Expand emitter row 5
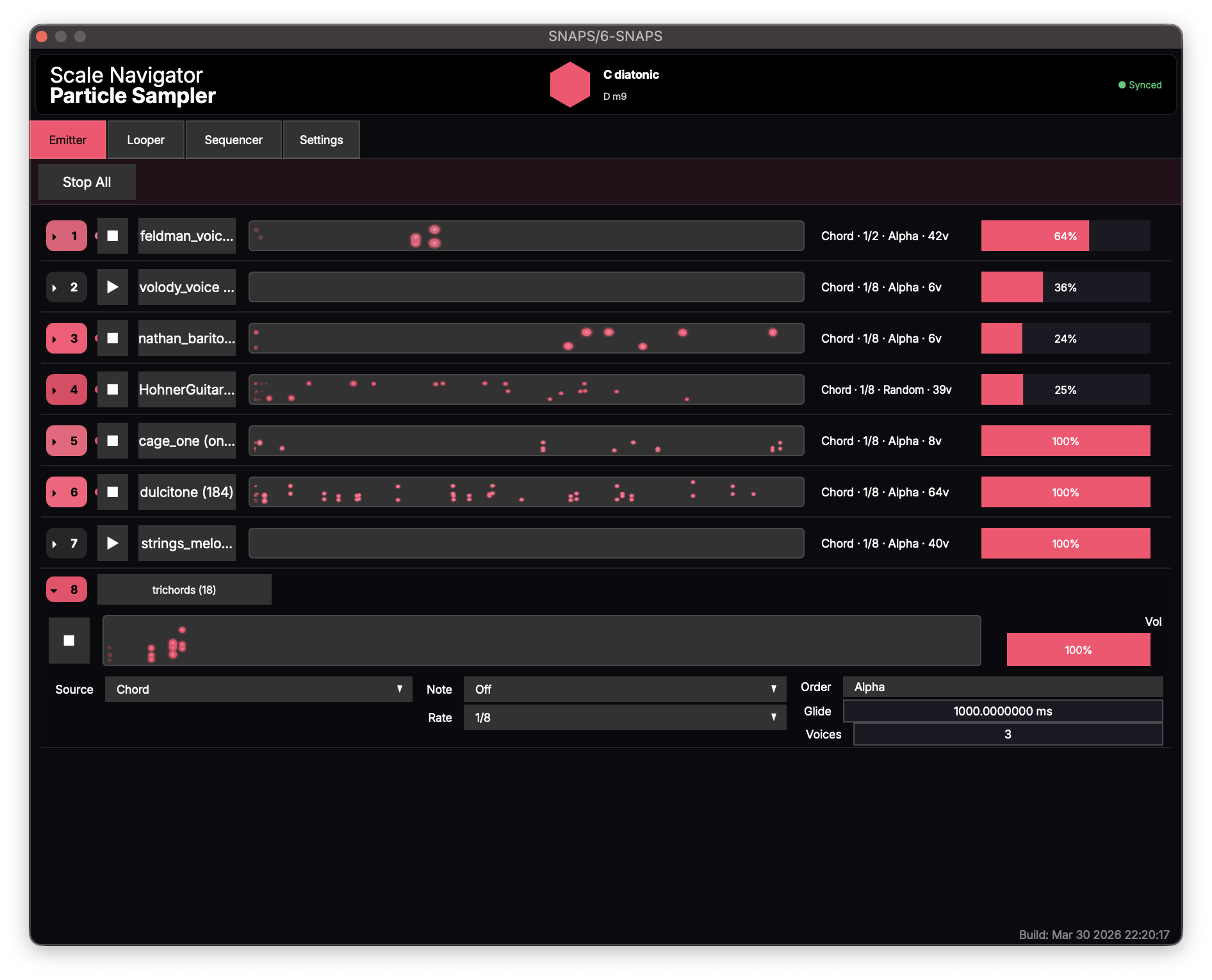The width and height of the screenshot is (1212, 980). (x=67, y=441)
